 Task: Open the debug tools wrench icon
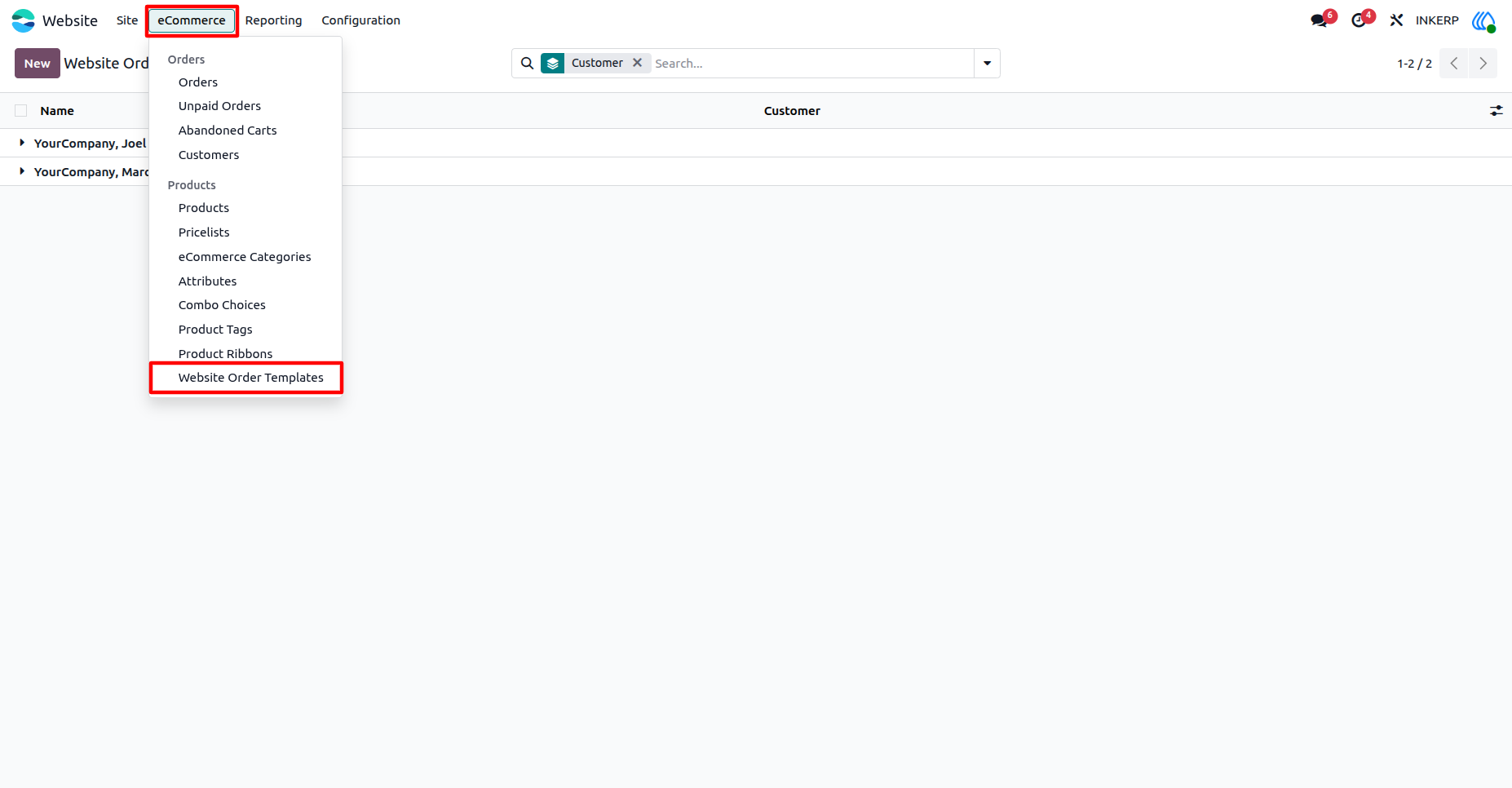tap(1396, 20)
